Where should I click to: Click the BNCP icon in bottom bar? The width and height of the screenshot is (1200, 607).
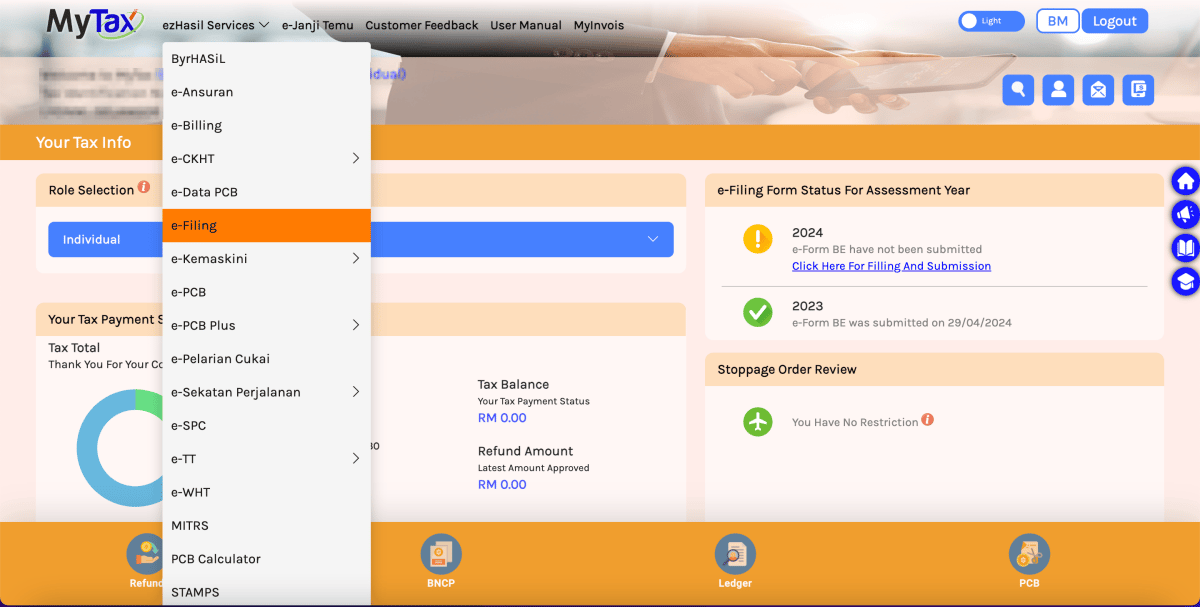[x=441, y=555]
